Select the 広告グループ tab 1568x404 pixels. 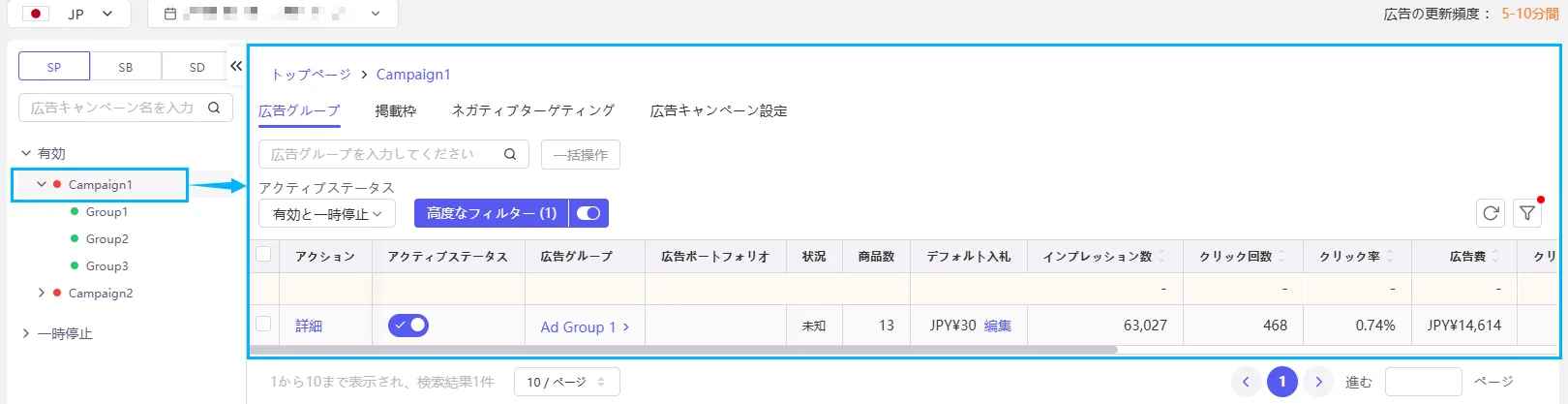pyautogui.click(x=299, y=110)
